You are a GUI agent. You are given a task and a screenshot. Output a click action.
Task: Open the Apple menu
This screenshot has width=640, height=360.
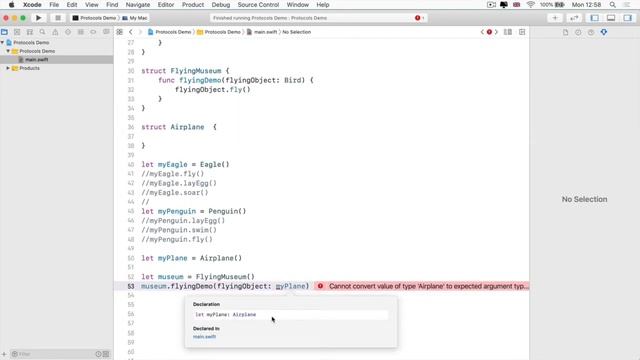click(x=11, y=5)
